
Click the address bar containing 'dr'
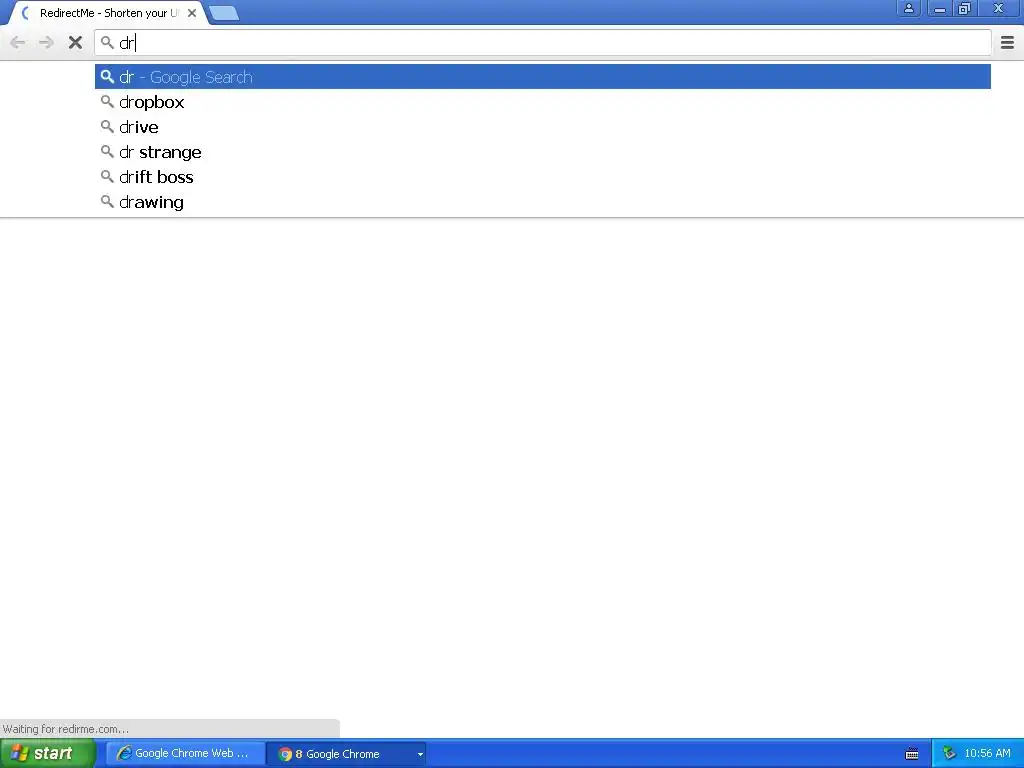(543, 43)
